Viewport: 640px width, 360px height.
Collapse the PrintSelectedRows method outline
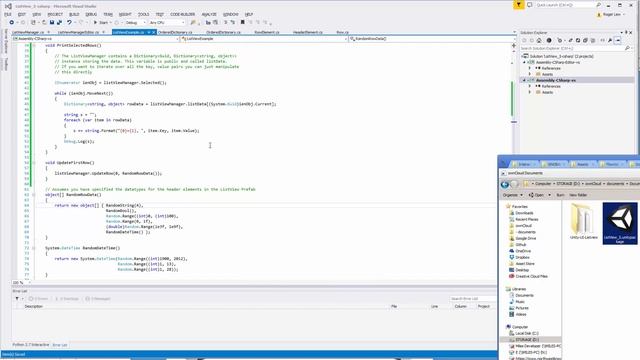click(34, 45)
